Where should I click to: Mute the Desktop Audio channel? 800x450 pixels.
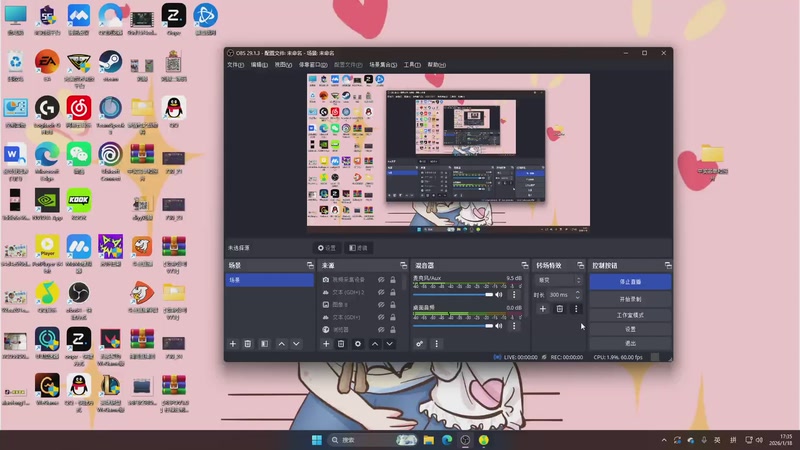tap(499, 326)
